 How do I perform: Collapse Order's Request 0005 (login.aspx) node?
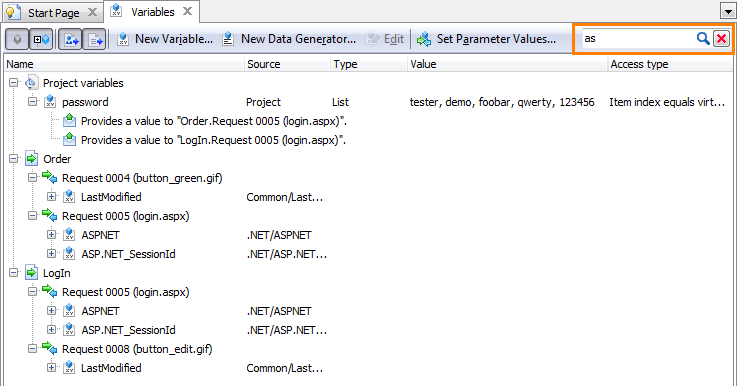tap(32, 216)
